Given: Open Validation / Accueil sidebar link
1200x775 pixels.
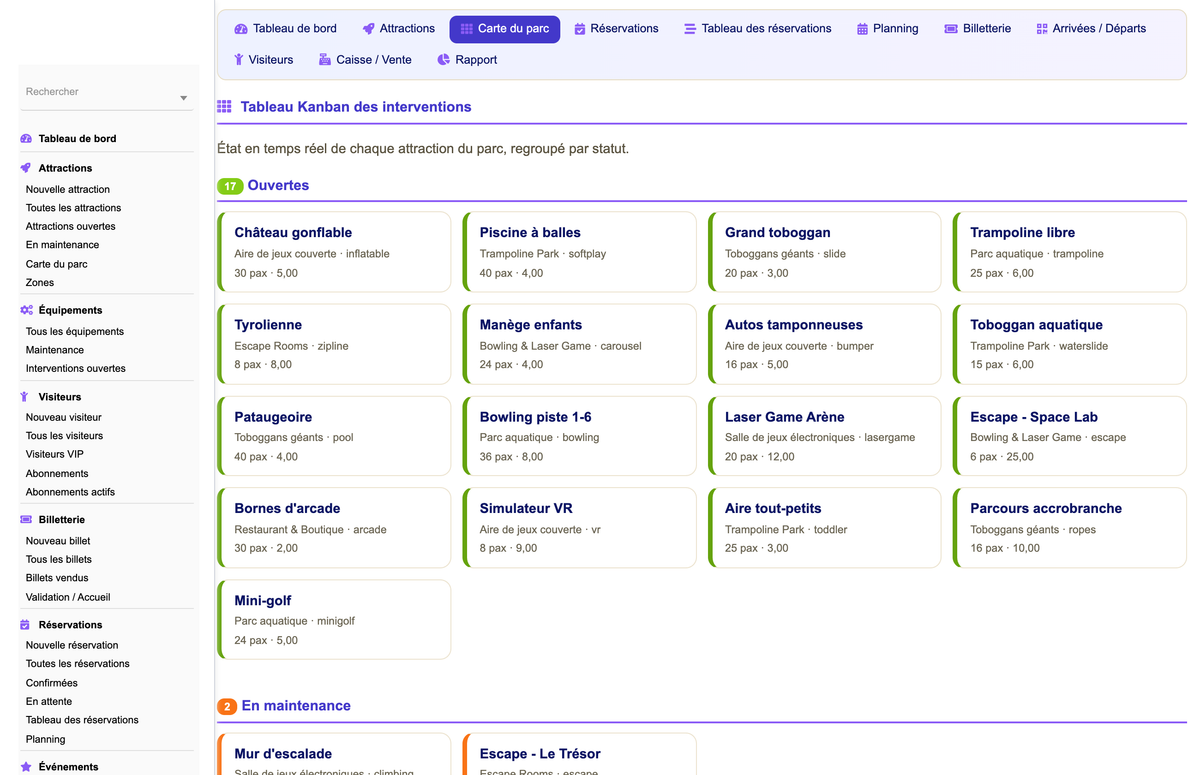Looking at the screenshot, I should coord(68,597).
